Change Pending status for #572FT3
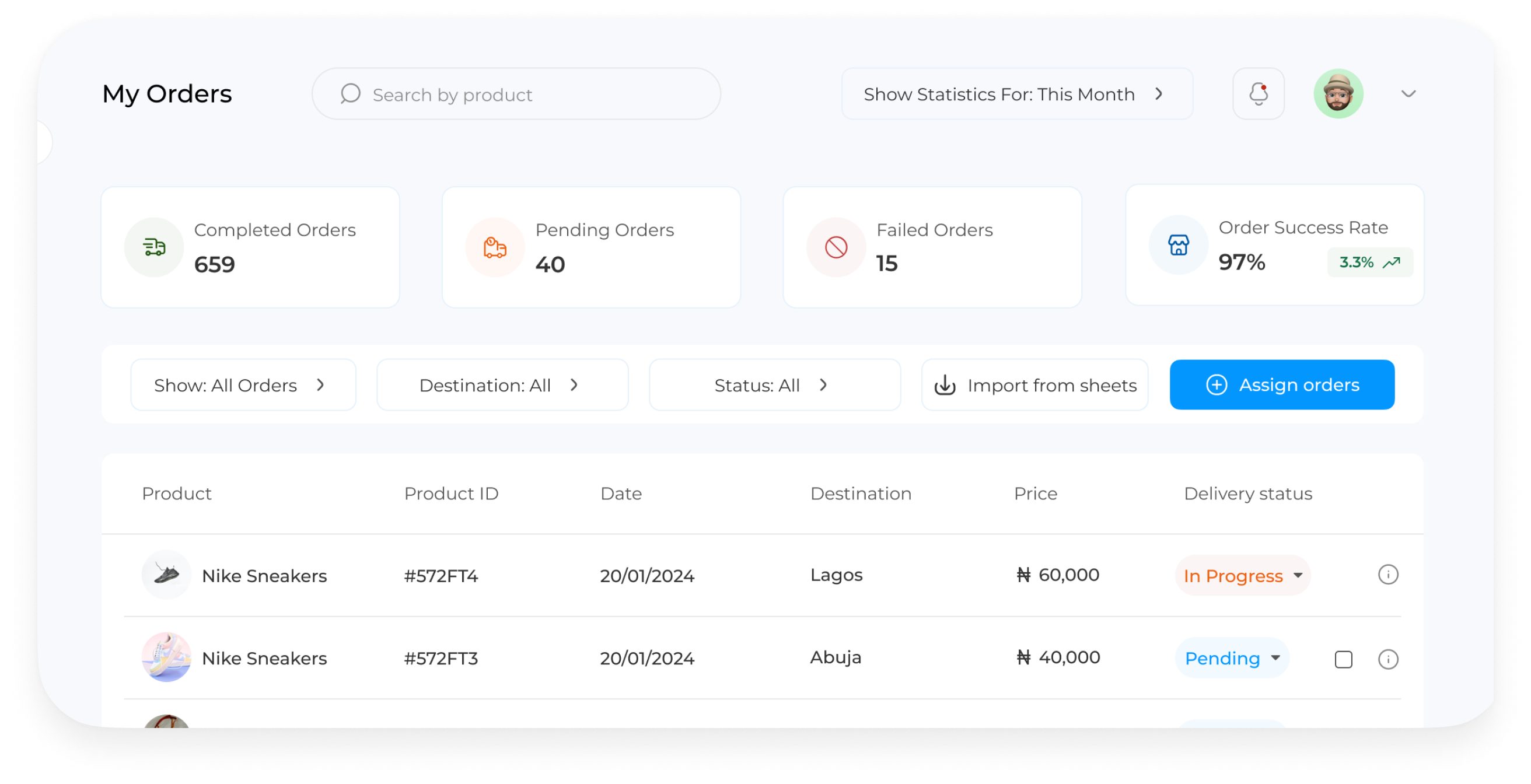The image size is (1531, 784). coord(1232,658)
